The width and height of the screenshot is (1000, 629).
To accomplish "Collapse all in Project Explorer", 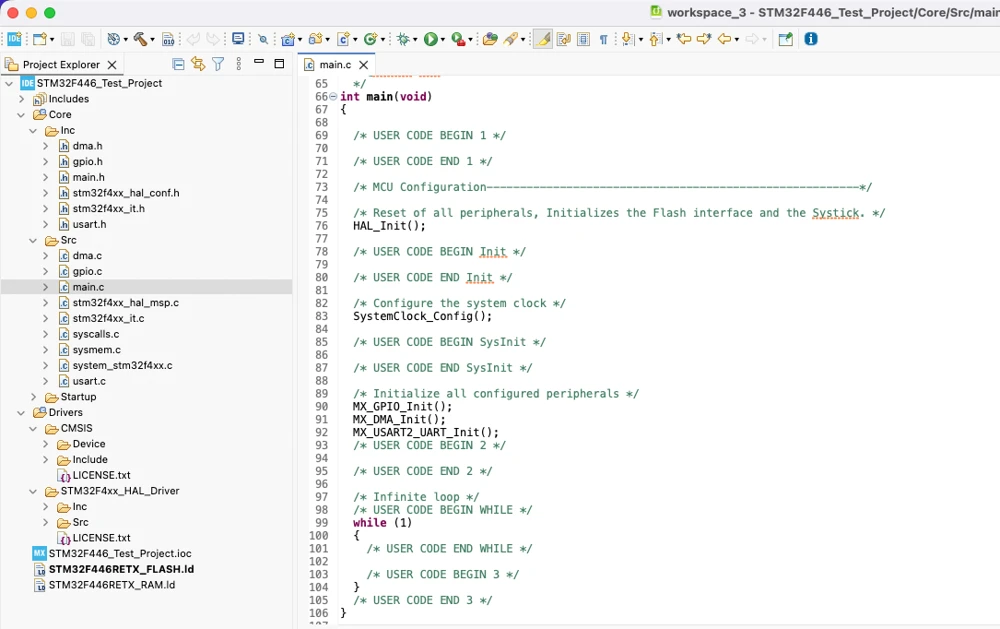I will coord(179,64).
